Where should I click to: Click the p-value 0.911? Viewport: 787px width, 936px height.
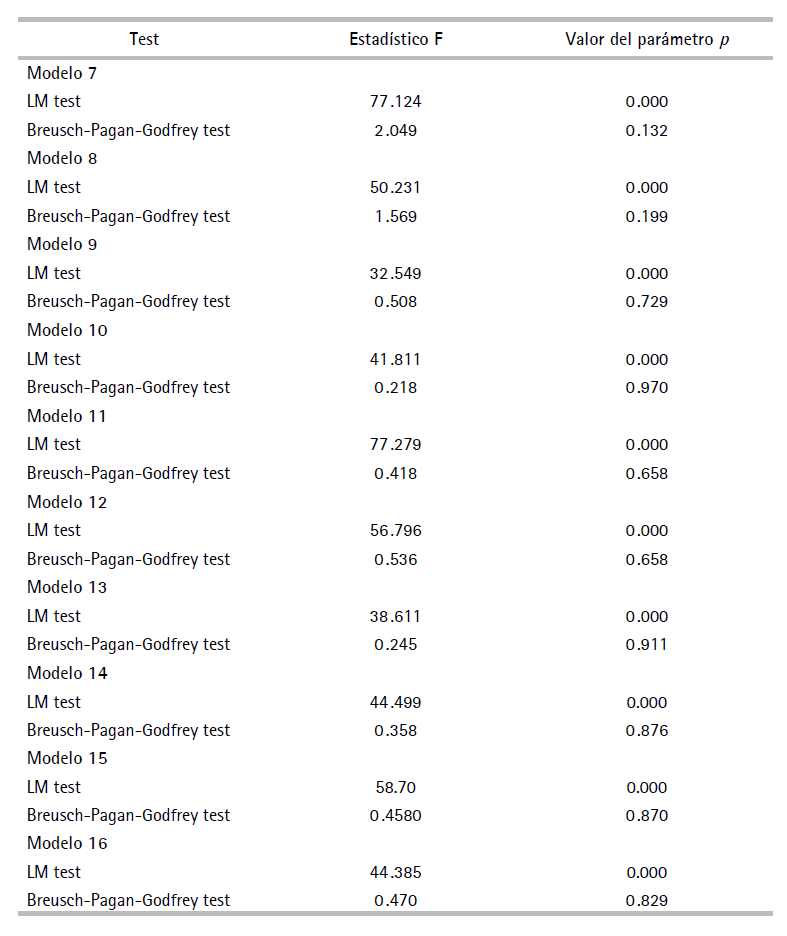[x=646, y=644]
